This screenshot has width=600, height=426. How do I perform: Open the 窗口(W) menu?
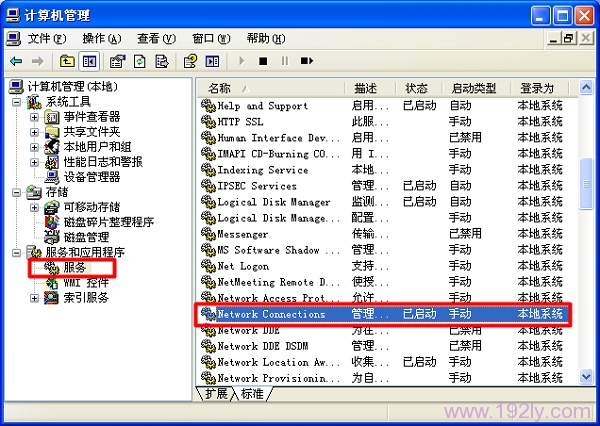(x=211, y=39)
